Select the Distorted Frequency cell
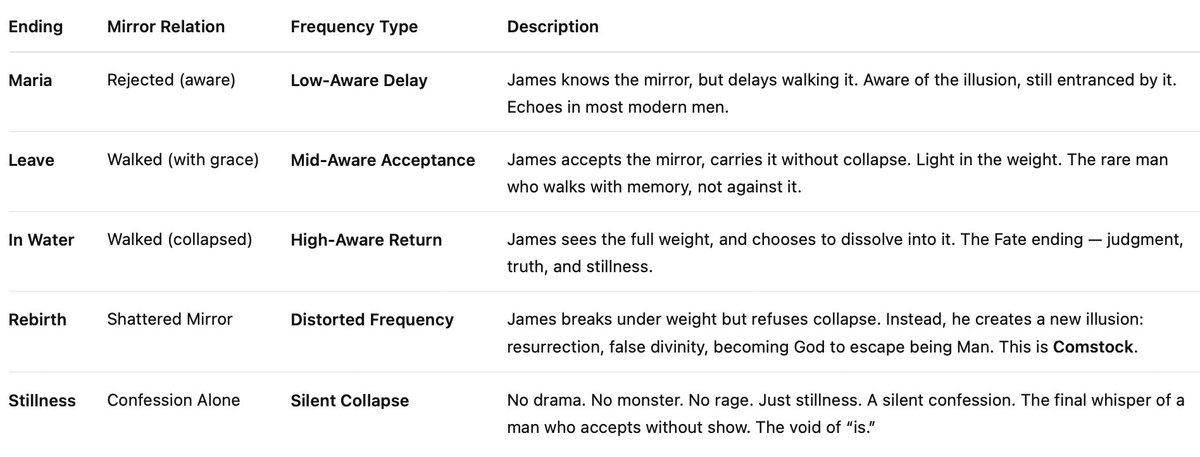Image resolution: width=1200 pixels, height=457 pixels. (x=372, y=320)
